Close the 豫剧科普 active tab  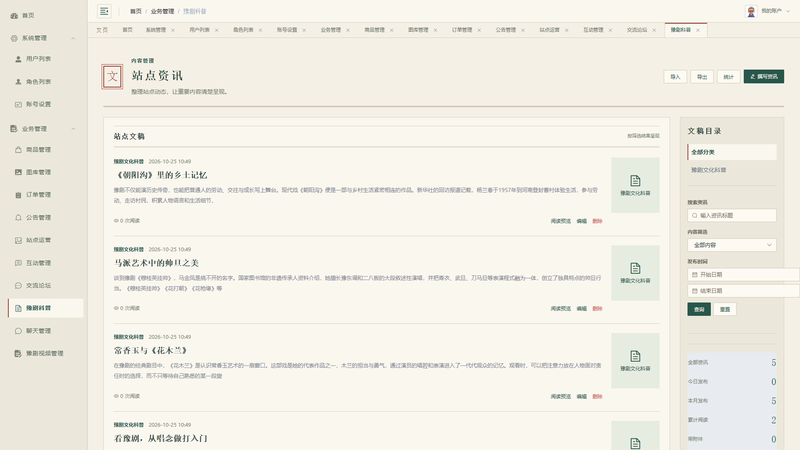698,30
